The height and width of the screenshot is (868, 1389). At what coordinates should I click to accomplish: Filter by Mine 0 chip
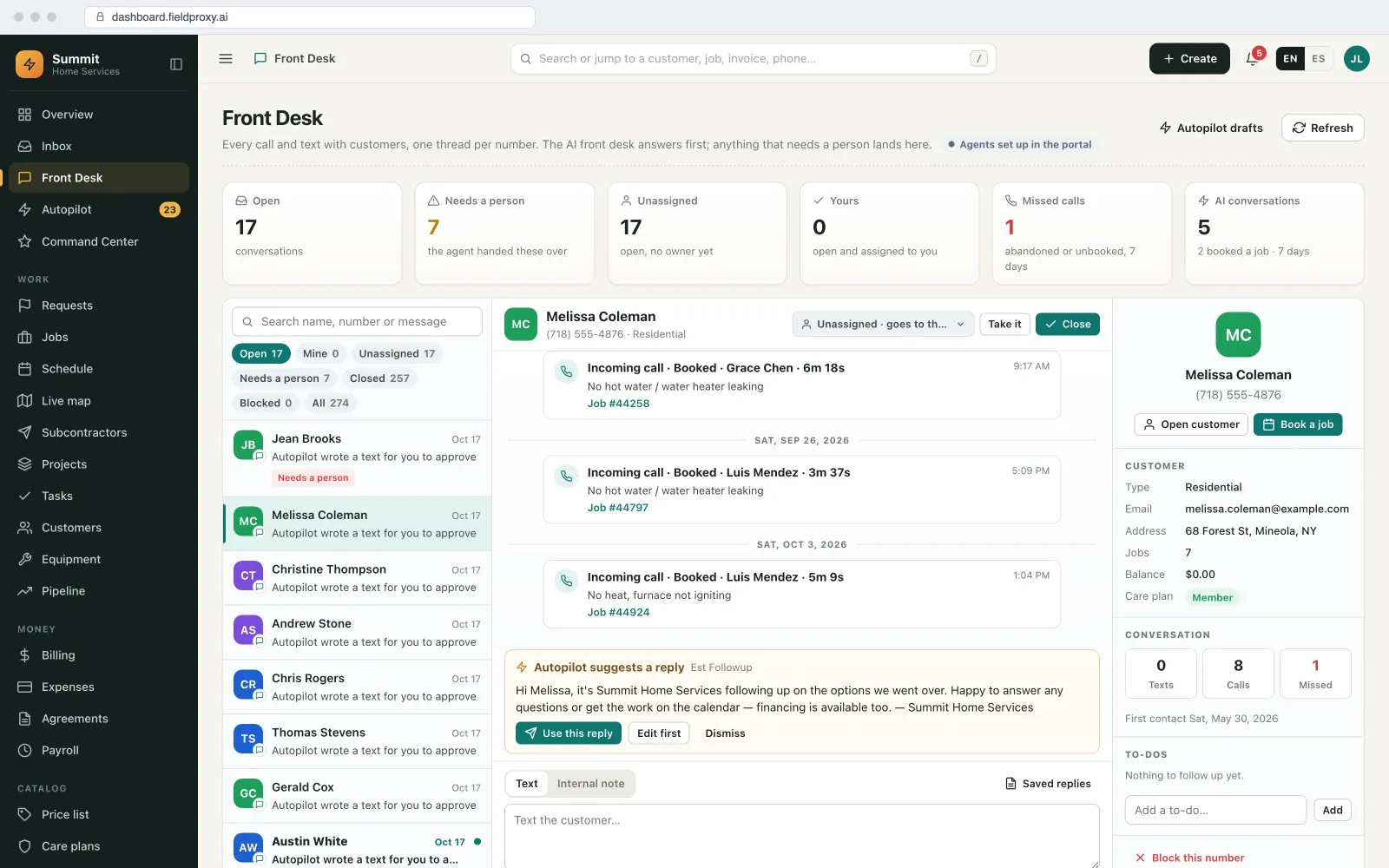click(x=320, y=354)
